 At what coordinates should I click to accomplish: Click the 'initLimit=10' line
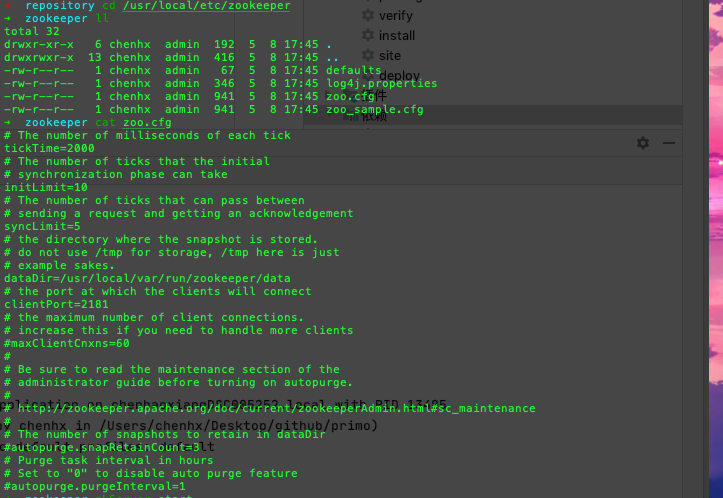[x=46, y=187]
